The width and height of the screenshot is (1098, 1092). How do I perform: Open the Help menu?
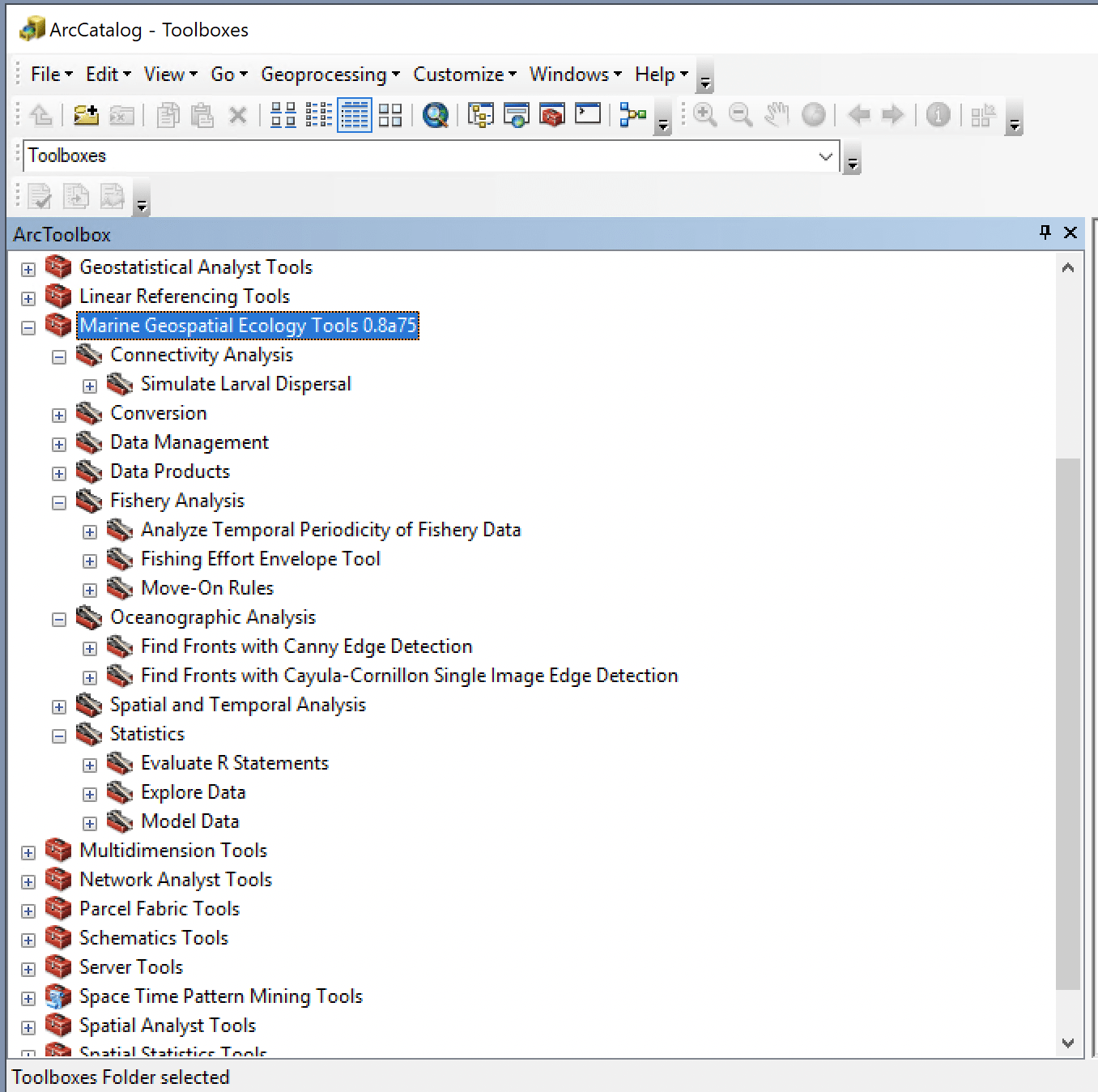coord(662,75)
